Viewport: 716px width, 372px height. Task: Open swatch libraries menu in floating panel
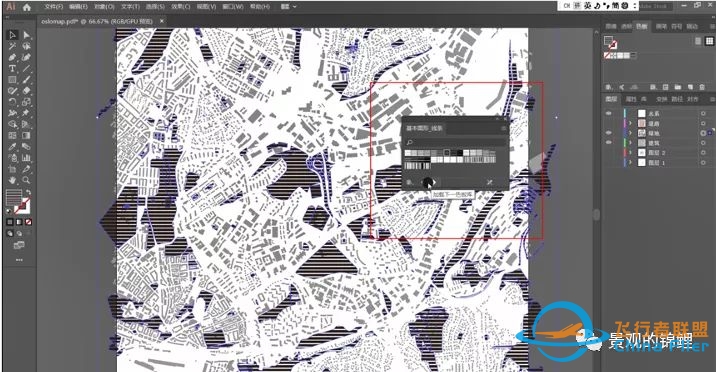[x=410, y=183]
